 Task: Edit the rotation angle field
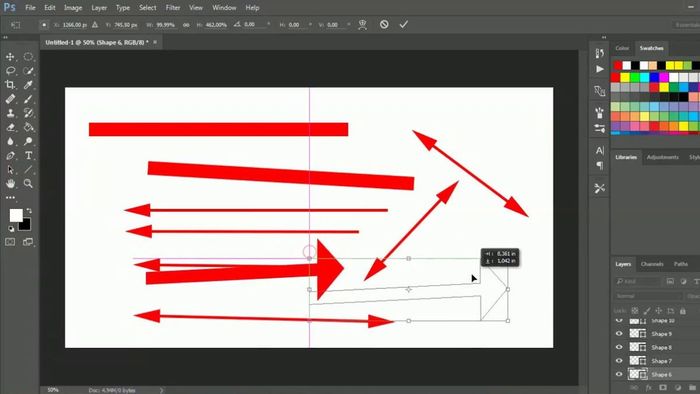click(255, 25)
